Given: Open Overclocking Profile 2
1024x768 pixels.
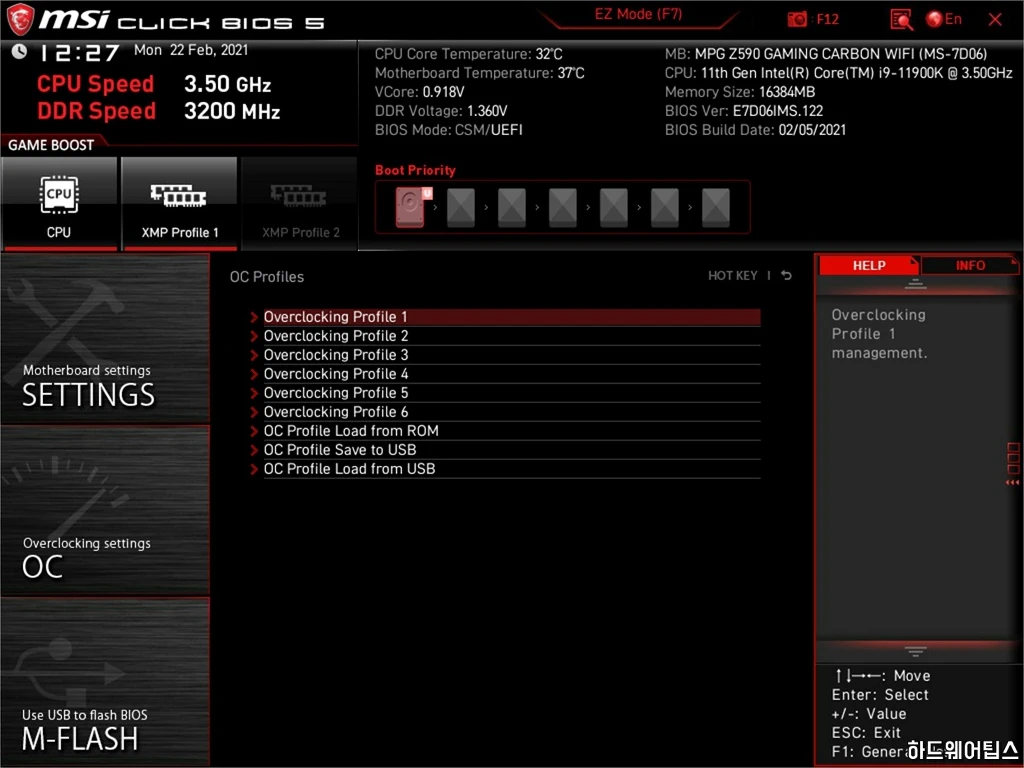Looking at the screenshot, I should tap(511, 336).
